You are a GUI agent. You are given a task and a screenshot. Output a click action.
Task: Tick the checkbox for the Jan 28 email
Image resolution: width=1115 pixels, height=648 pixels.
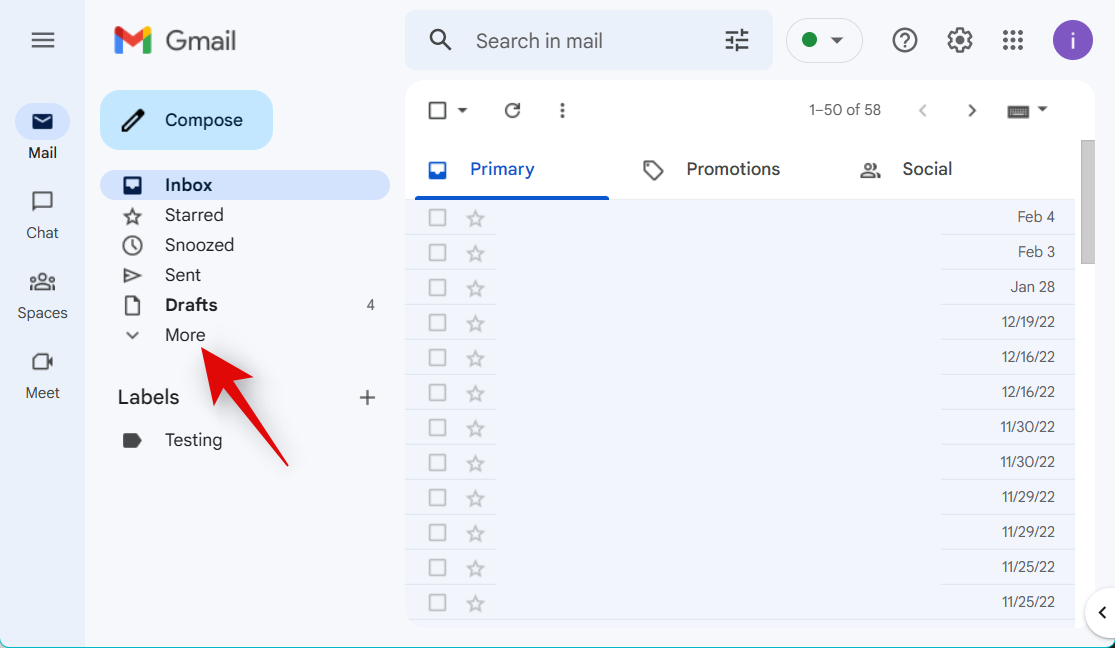[x=437, y=287]
